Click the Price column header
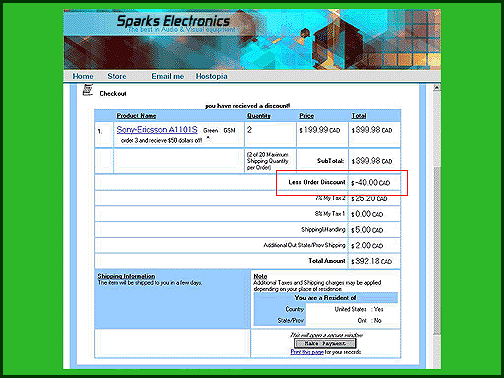The height and width of the screenshot is (378, 504). (x=306, y=116)
